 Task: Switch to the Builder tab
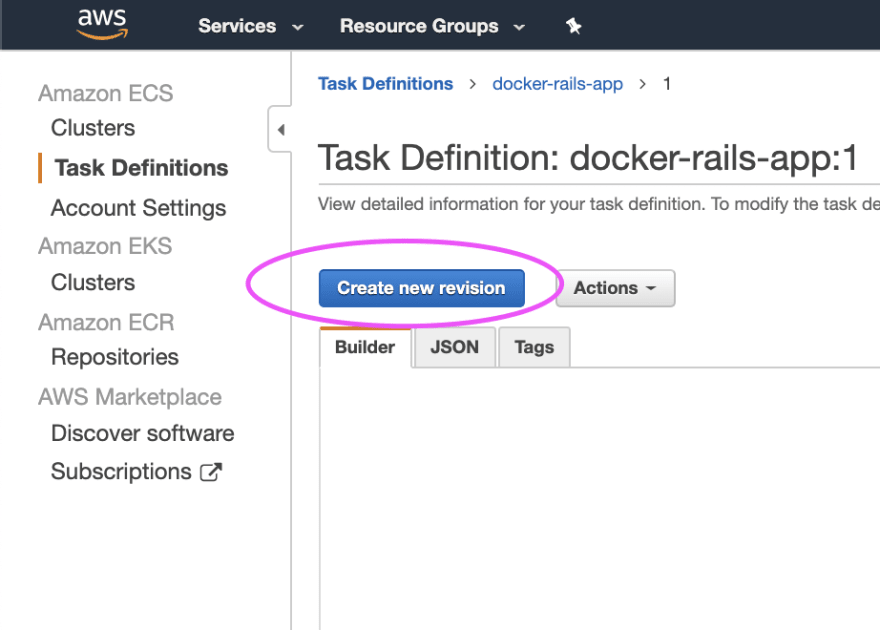tap(365, 347)
